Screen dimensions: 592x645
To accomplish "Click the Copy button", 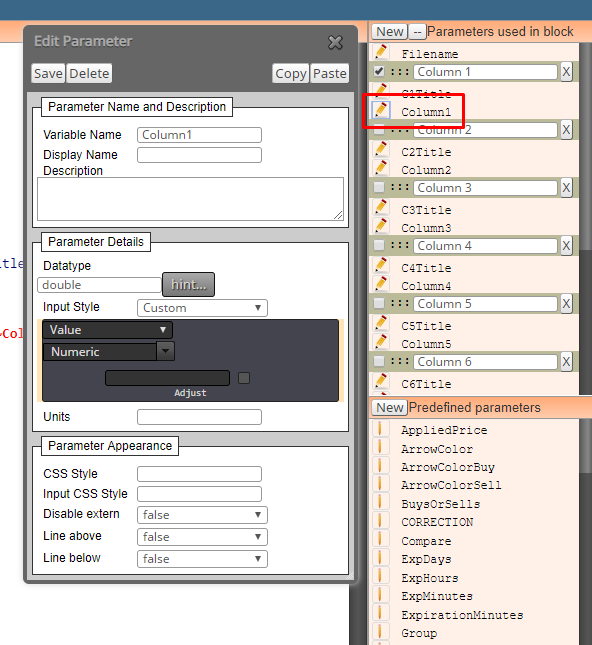I will (x=290, y=74).
